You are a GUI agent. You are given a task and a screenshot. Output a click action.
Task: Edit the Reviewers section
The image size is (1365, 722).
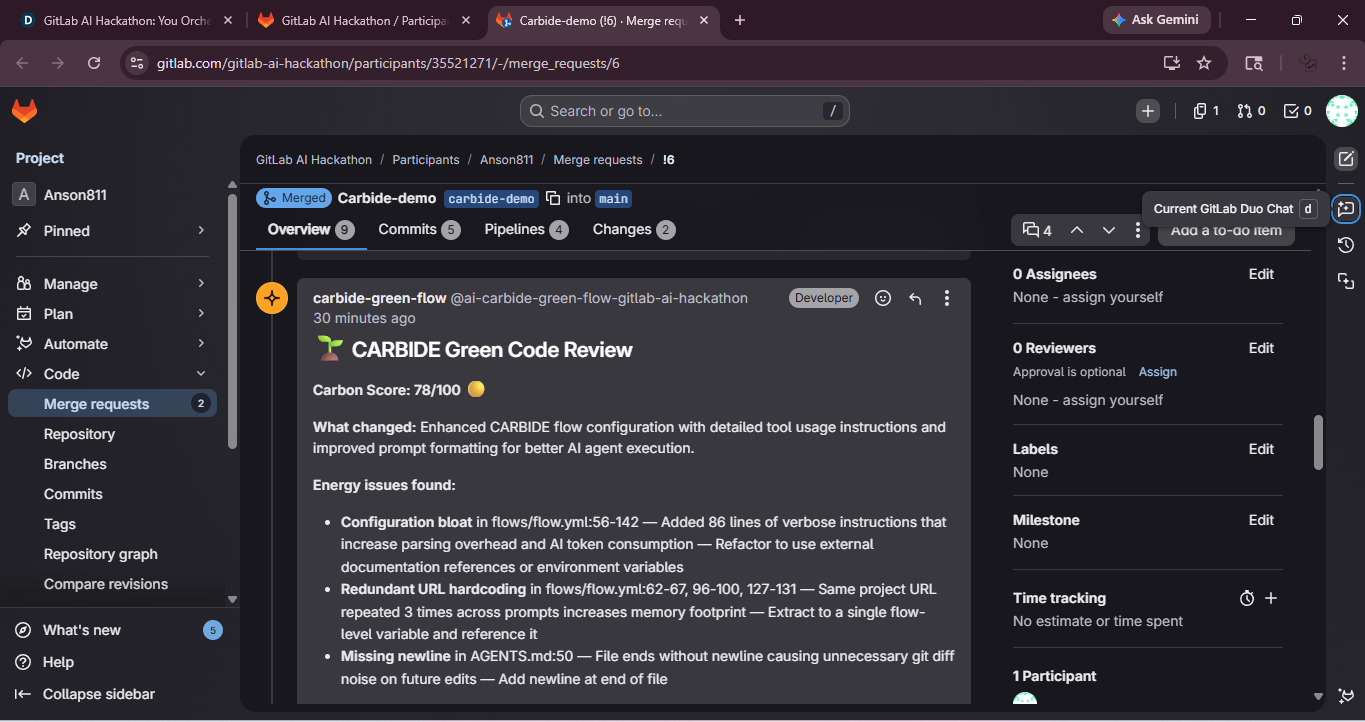point(1261,348)
